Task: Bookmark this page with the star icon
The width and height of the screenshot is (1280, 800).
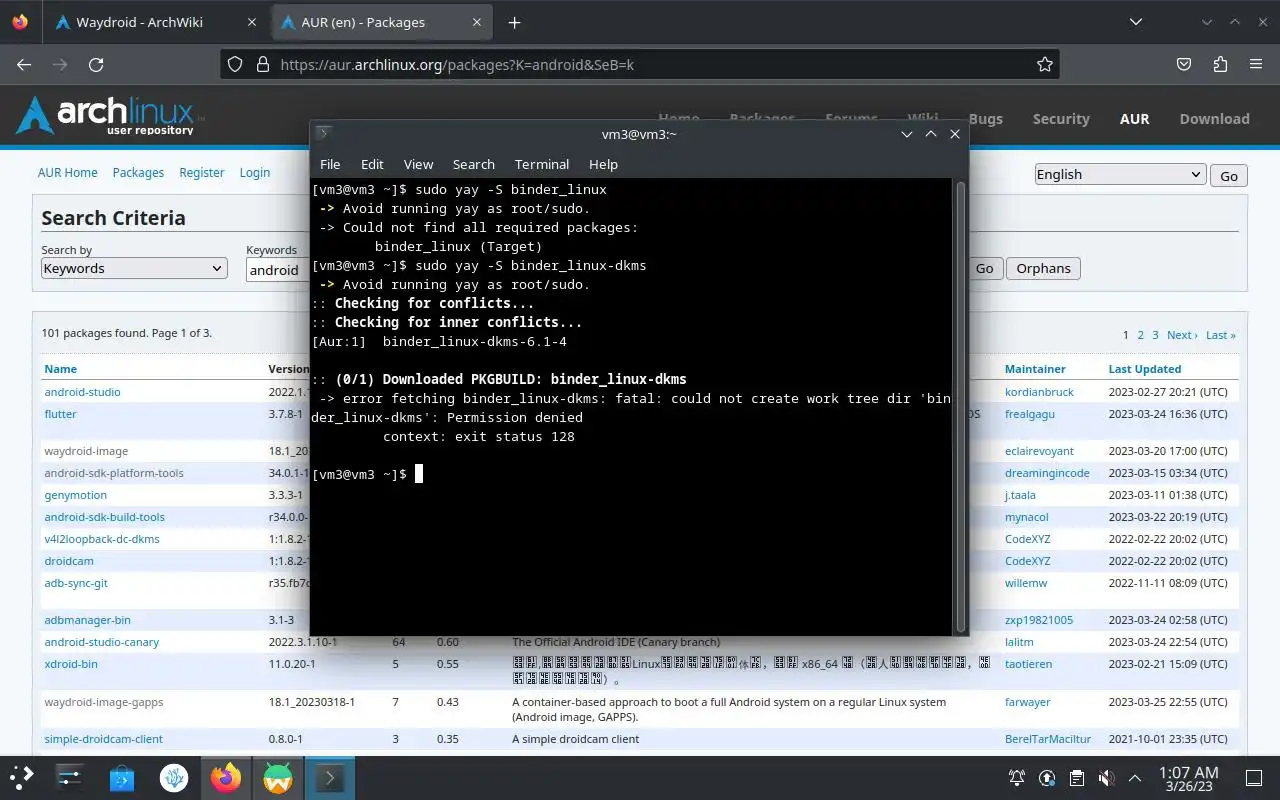Action: click(x=1045, y=64)
